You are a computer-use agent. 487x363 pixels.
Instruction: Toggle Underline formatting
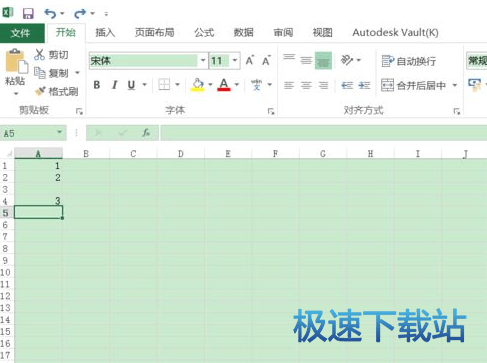pos(131,85)
